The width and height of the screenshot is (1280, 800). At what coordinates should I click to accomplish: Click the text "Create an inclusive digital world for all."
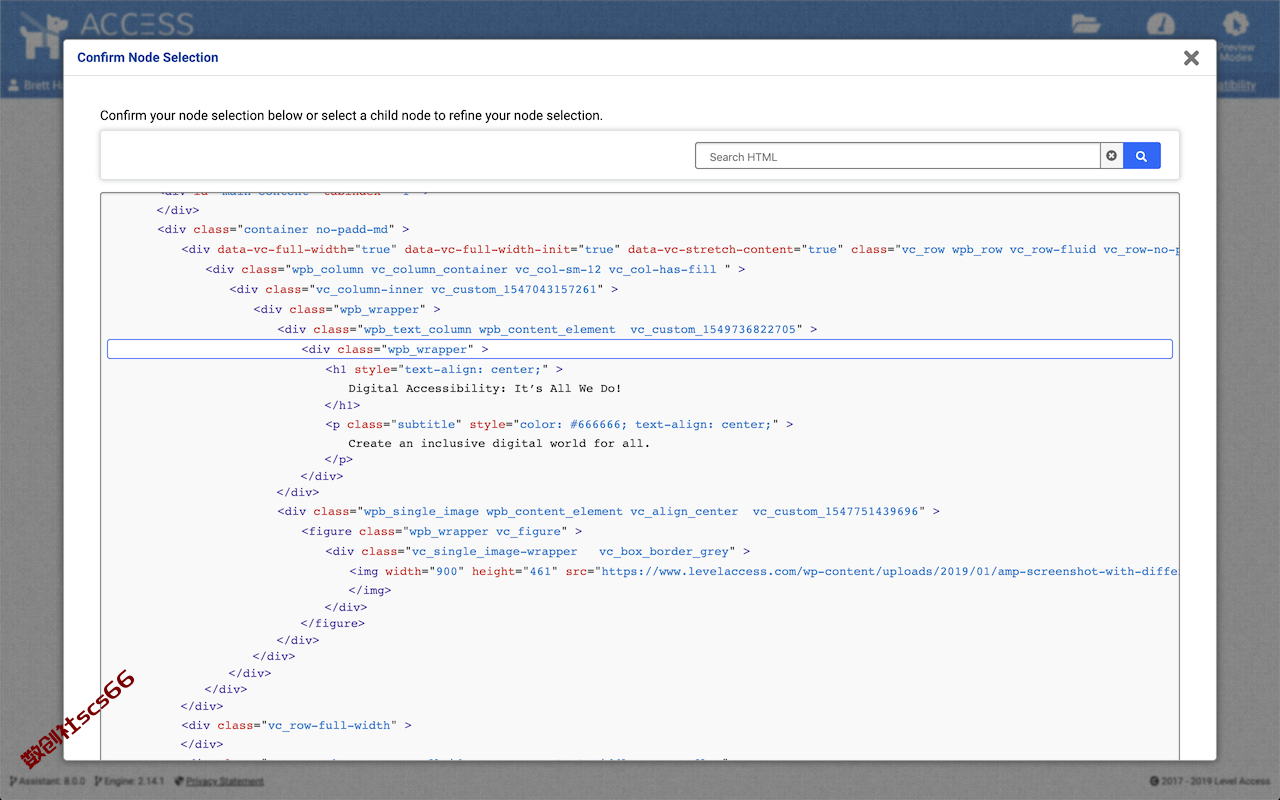tap(499, 443)
